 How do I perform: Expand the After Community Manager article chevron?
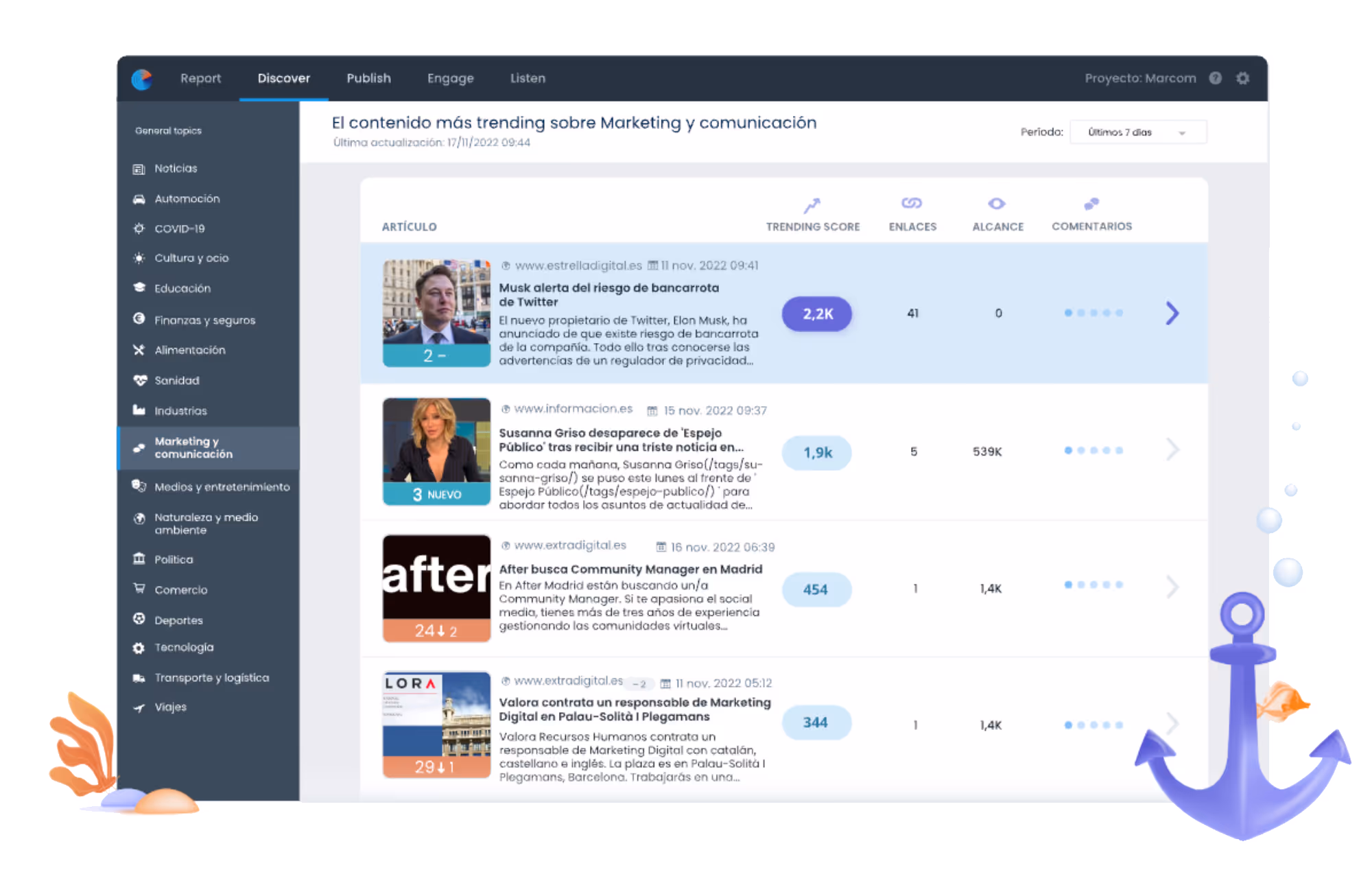click(x=1172, y=587)
